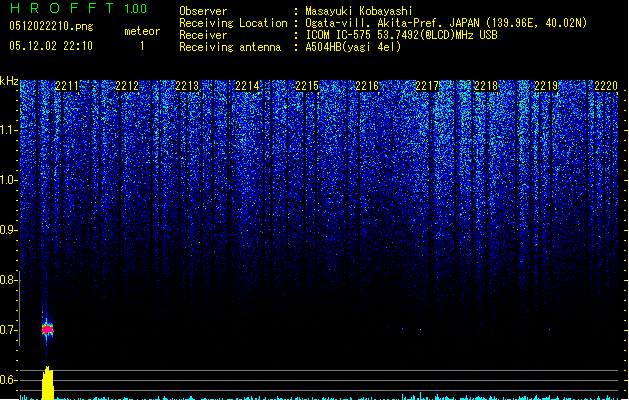This screenshot has height=400, width=629.
Task: Click the 0.9 kHz axis label
Action: coord(8,230)
